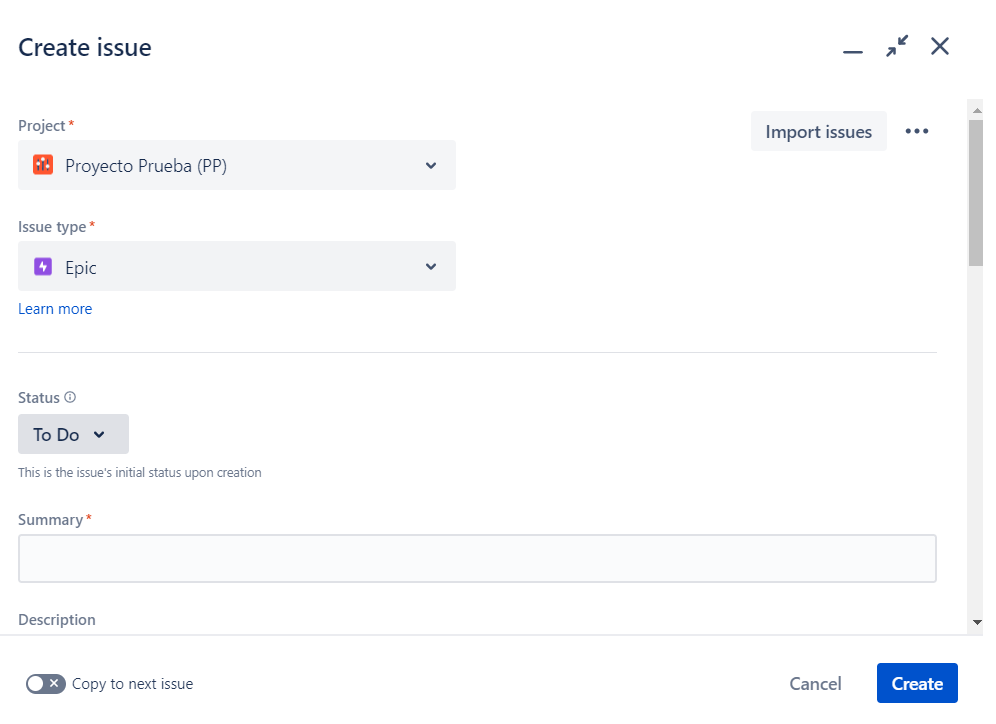Collapse the dialog with the arrows icon
996x724 pixels.
click(x=897, y=46)
